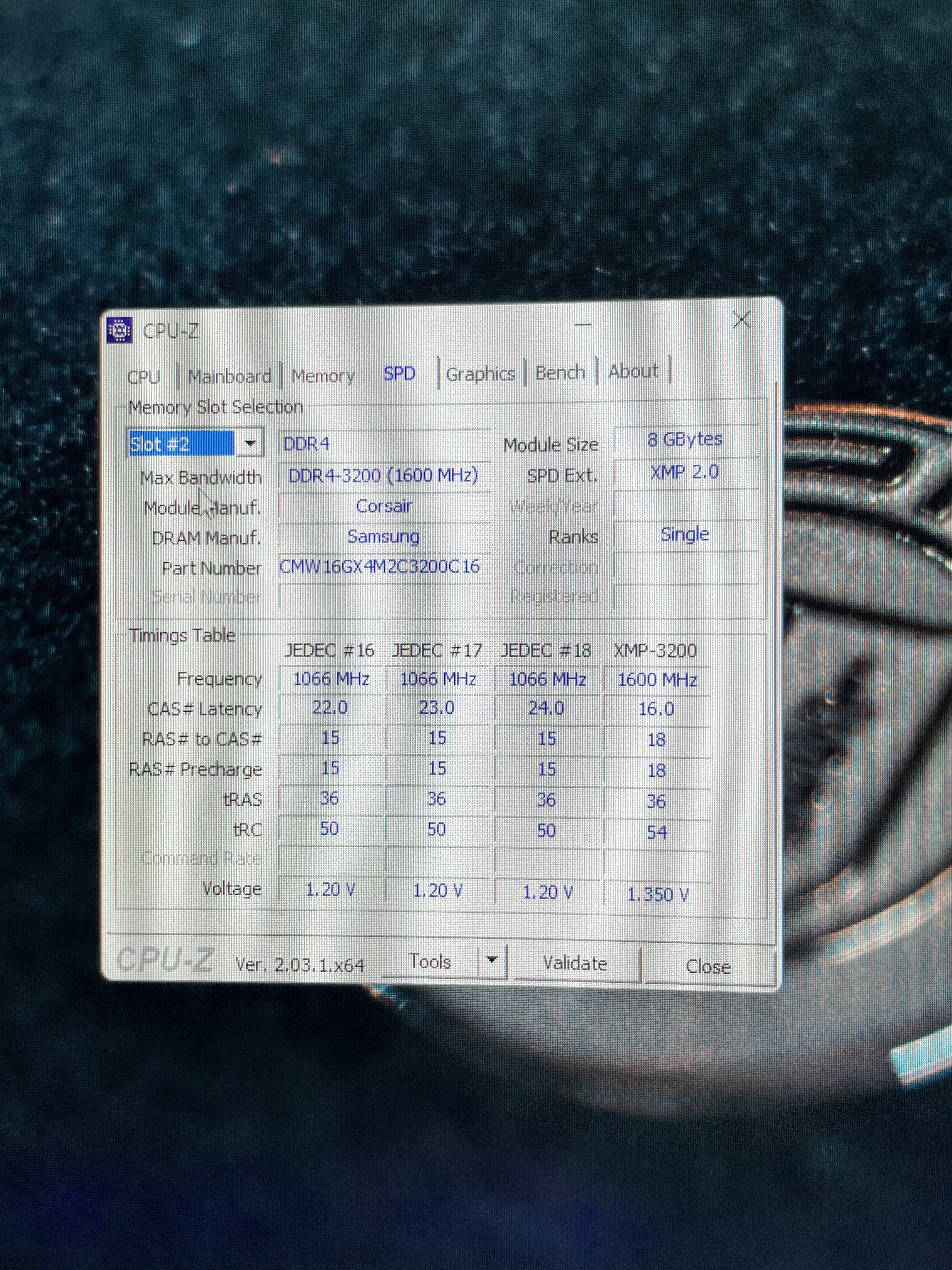Switch to the CPU tab

144,377
